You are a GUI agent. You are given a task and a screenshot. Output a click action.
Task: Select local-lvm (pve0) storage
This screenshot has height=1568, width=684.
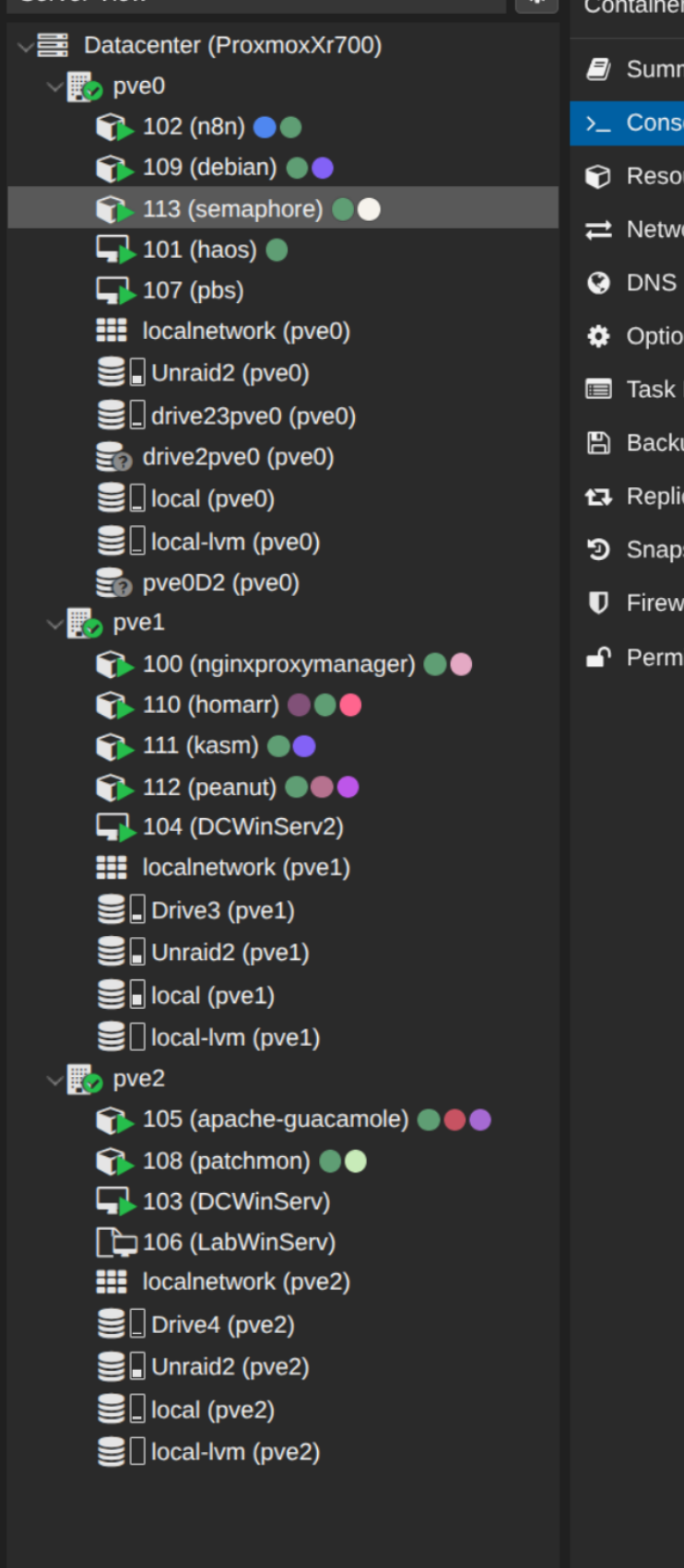[283, 541]
